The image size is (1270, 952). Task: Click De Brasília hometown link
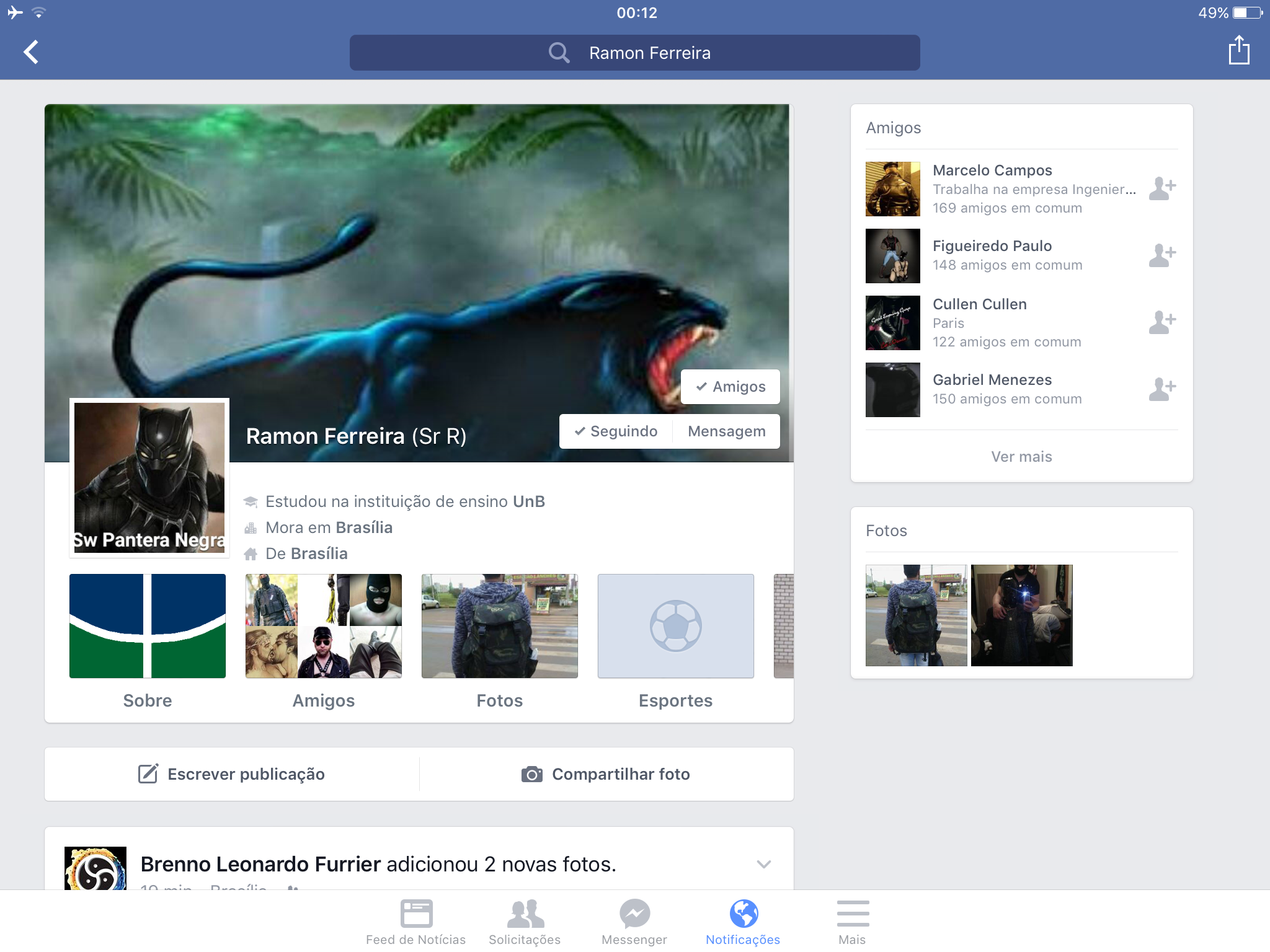tap(306, 553)
